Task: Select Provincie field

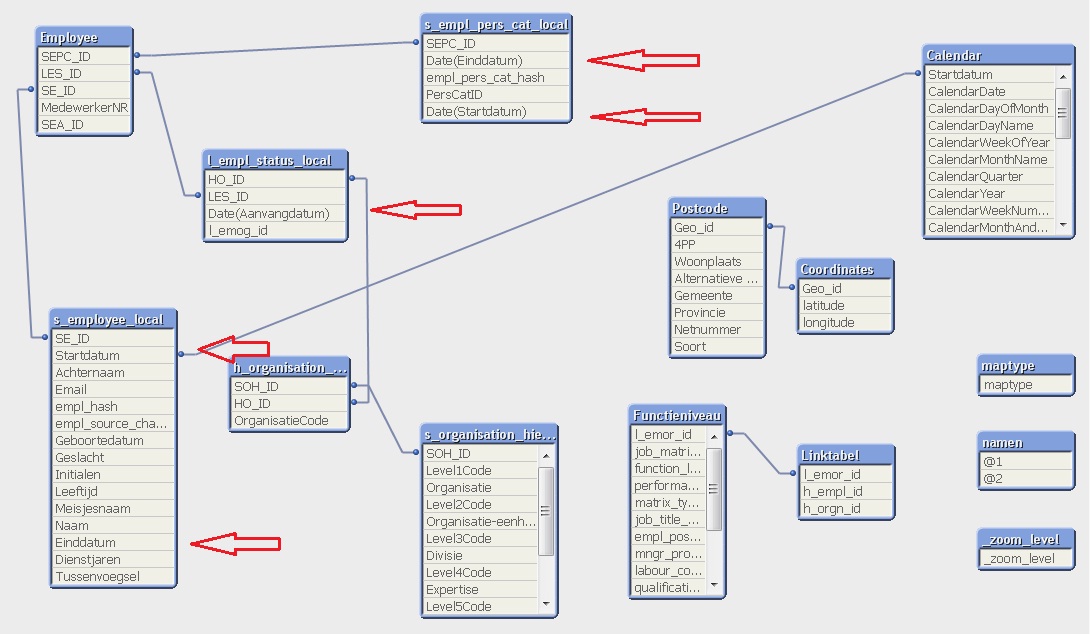Action: pos(717,313)
